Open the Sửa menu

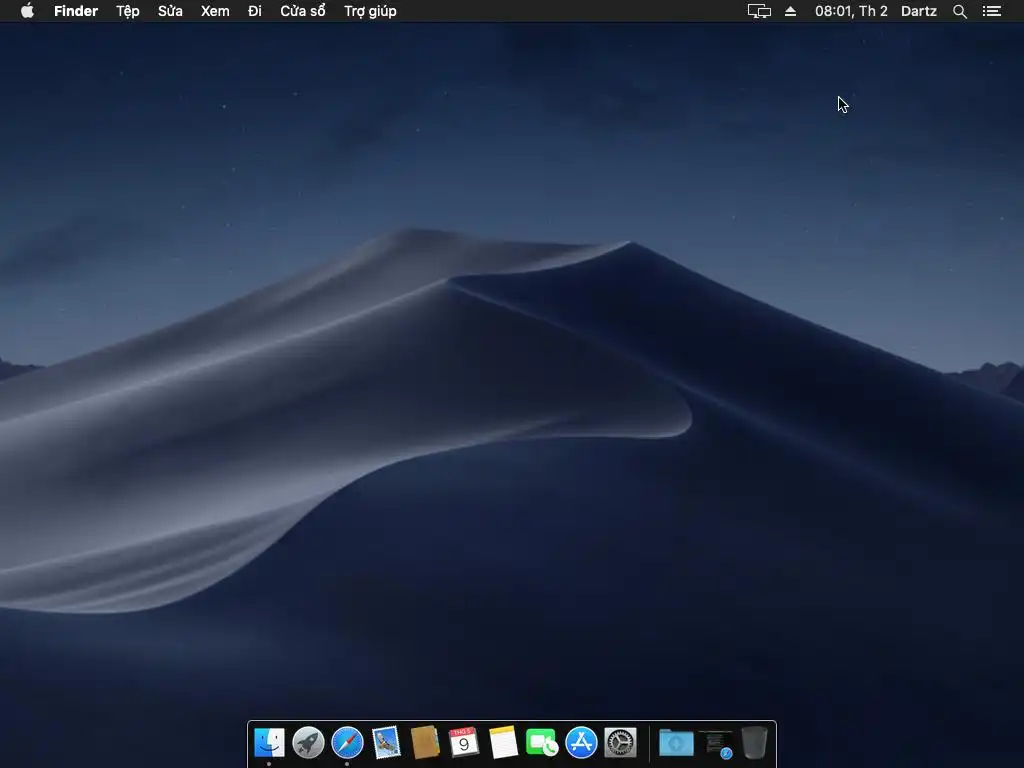pyautogui.click(x=170, y=11)
